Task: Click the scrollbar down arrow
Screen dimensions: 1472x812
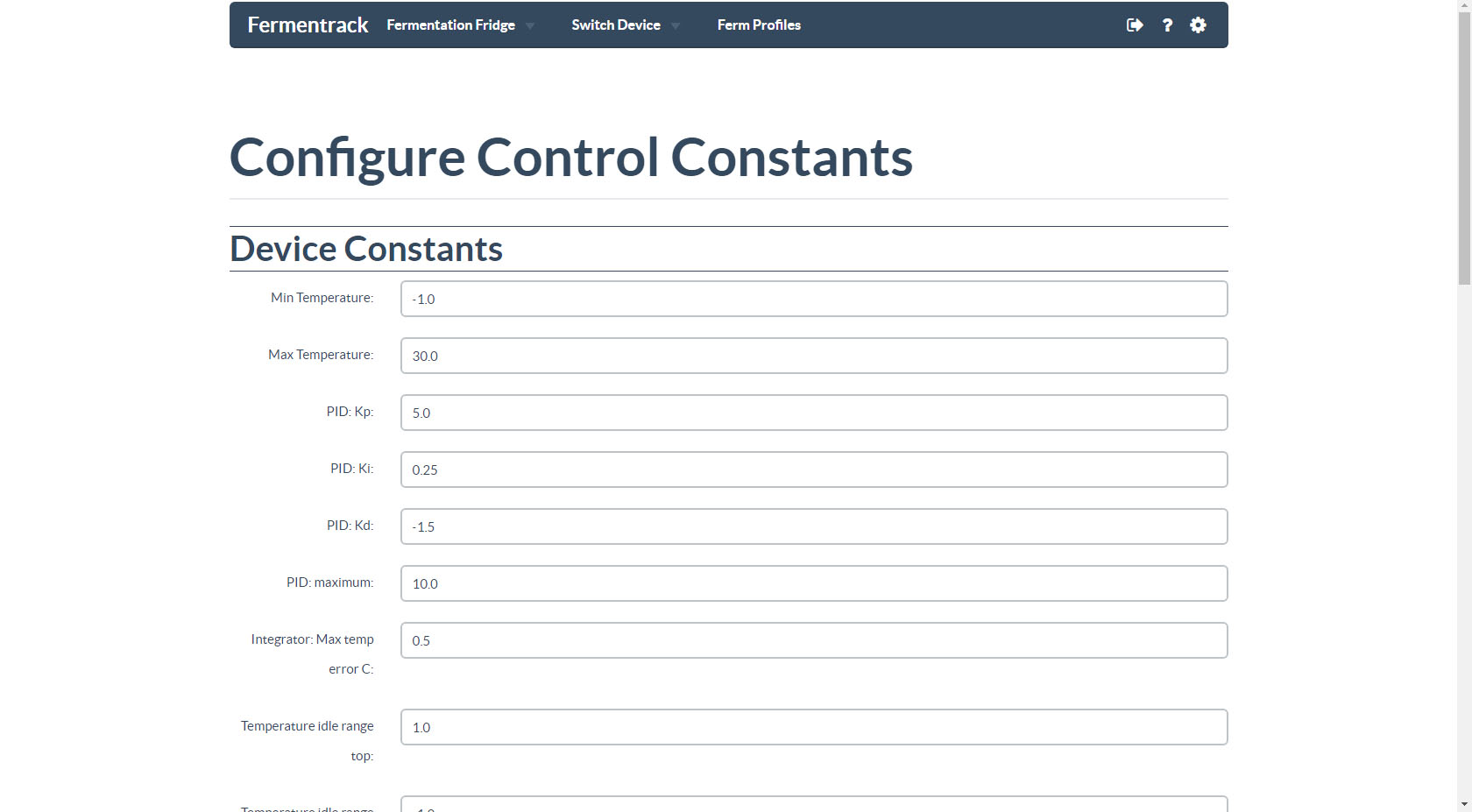Action: pos(1464,804)
